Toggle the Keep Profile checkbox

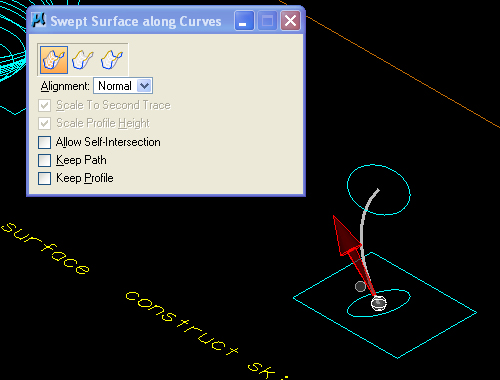pos(44,178)
